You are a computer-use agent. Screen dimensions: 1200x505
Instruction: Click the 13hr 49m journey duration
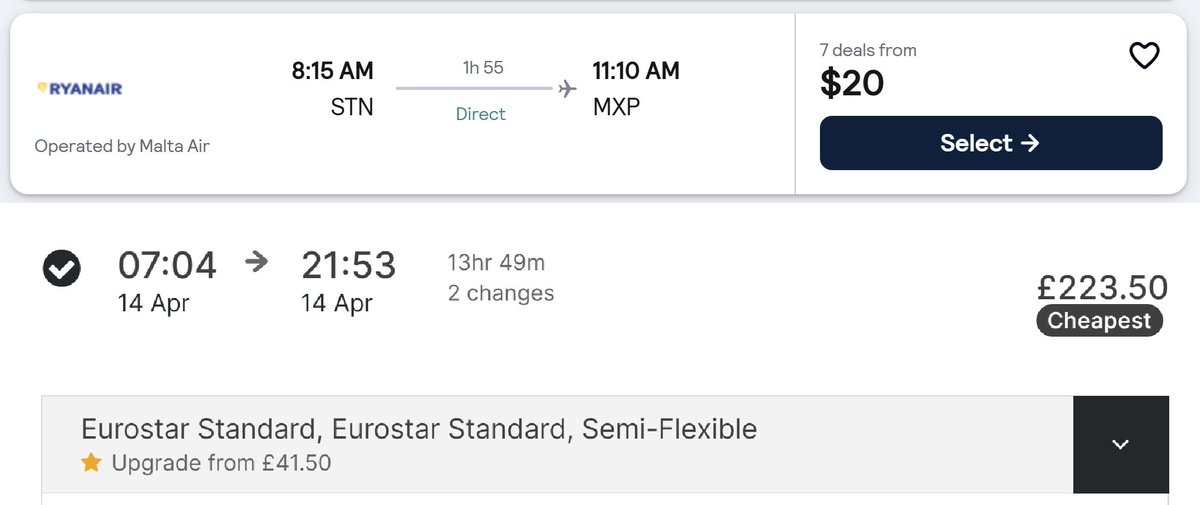pos(496,264)
